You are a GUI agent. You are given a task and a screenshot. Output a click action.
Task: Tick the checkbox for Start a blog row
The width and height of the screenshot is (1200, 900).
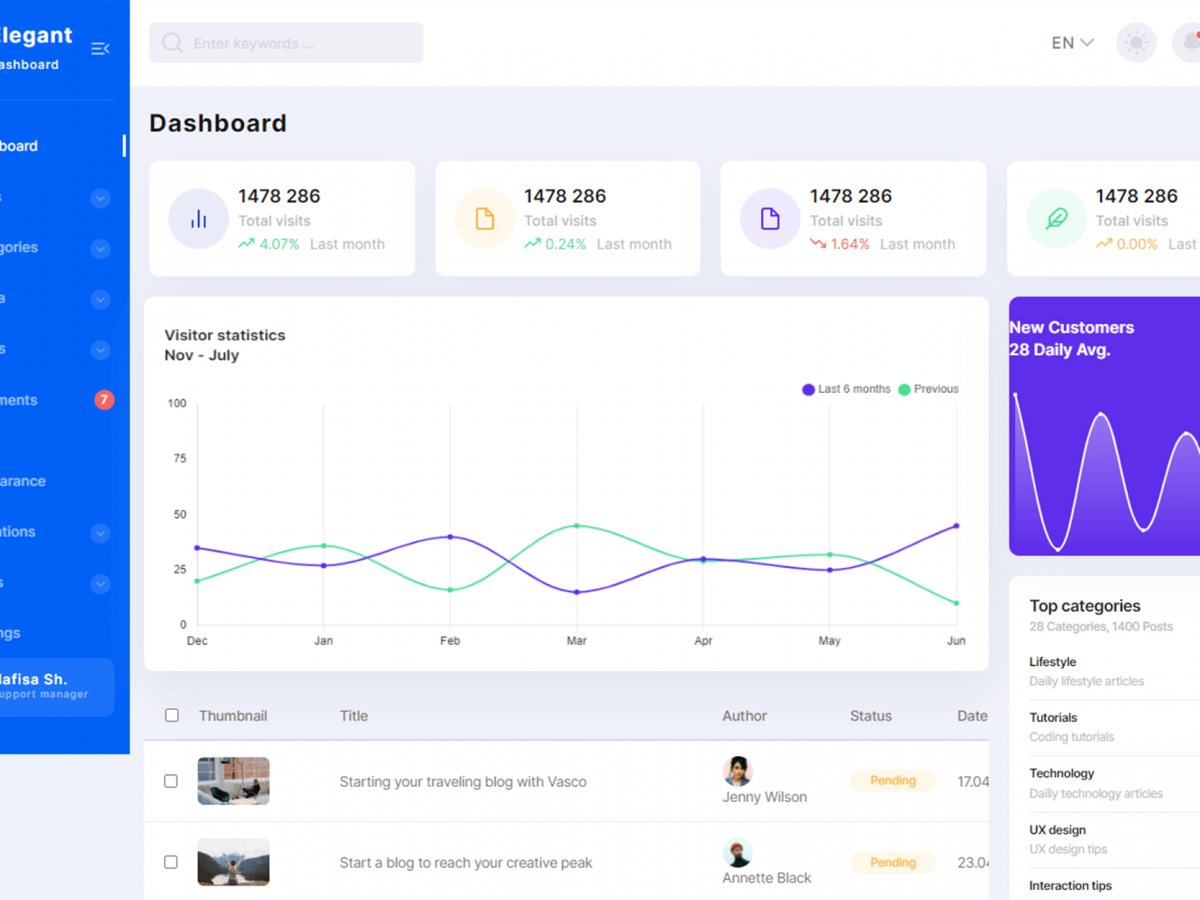(x=171, y=862)
